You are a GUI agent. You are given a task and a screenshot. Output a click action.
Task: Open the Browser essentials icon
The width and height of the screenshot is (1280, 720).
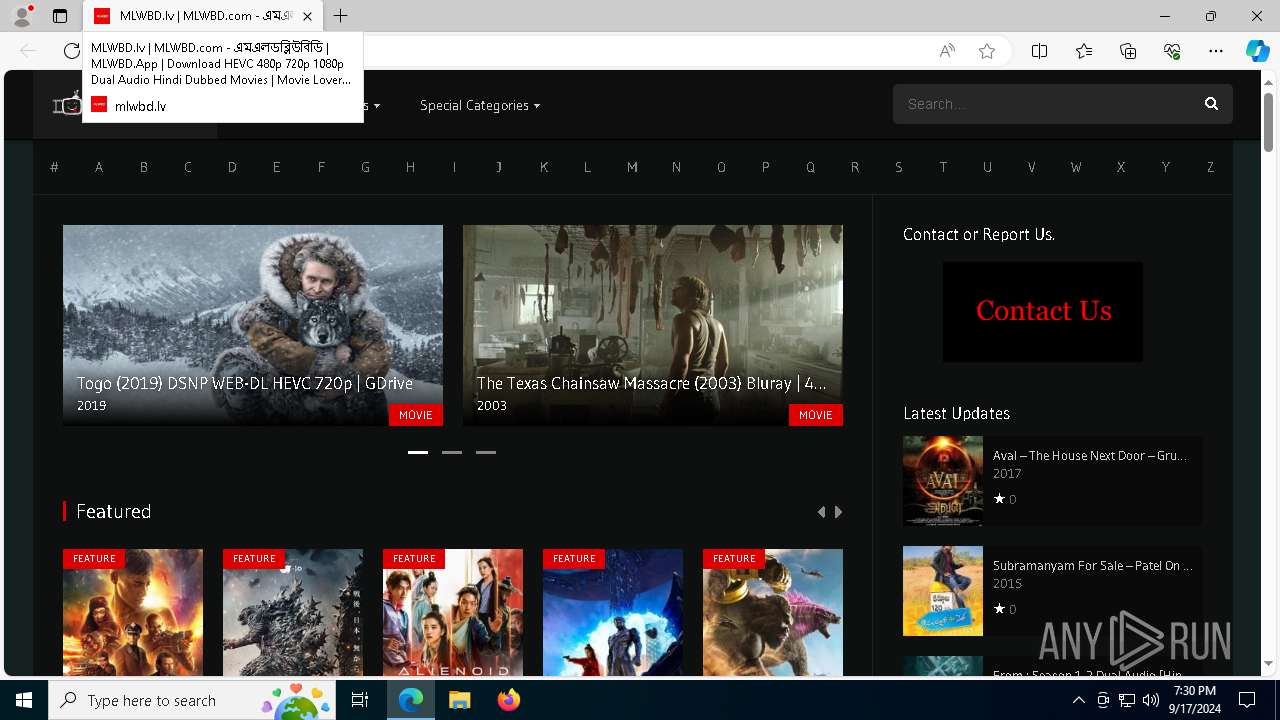coord(1172,51)
